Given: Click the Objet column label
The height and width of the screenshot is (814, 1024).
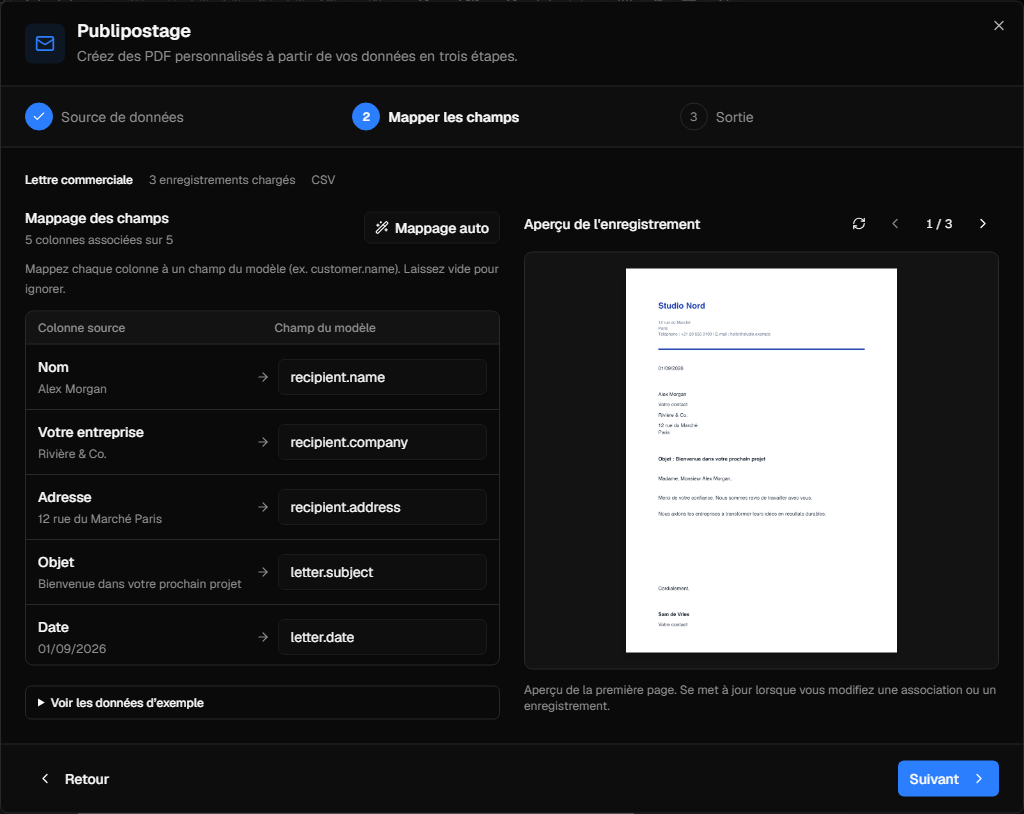Looking at the screenshot, I should (56, 562).
